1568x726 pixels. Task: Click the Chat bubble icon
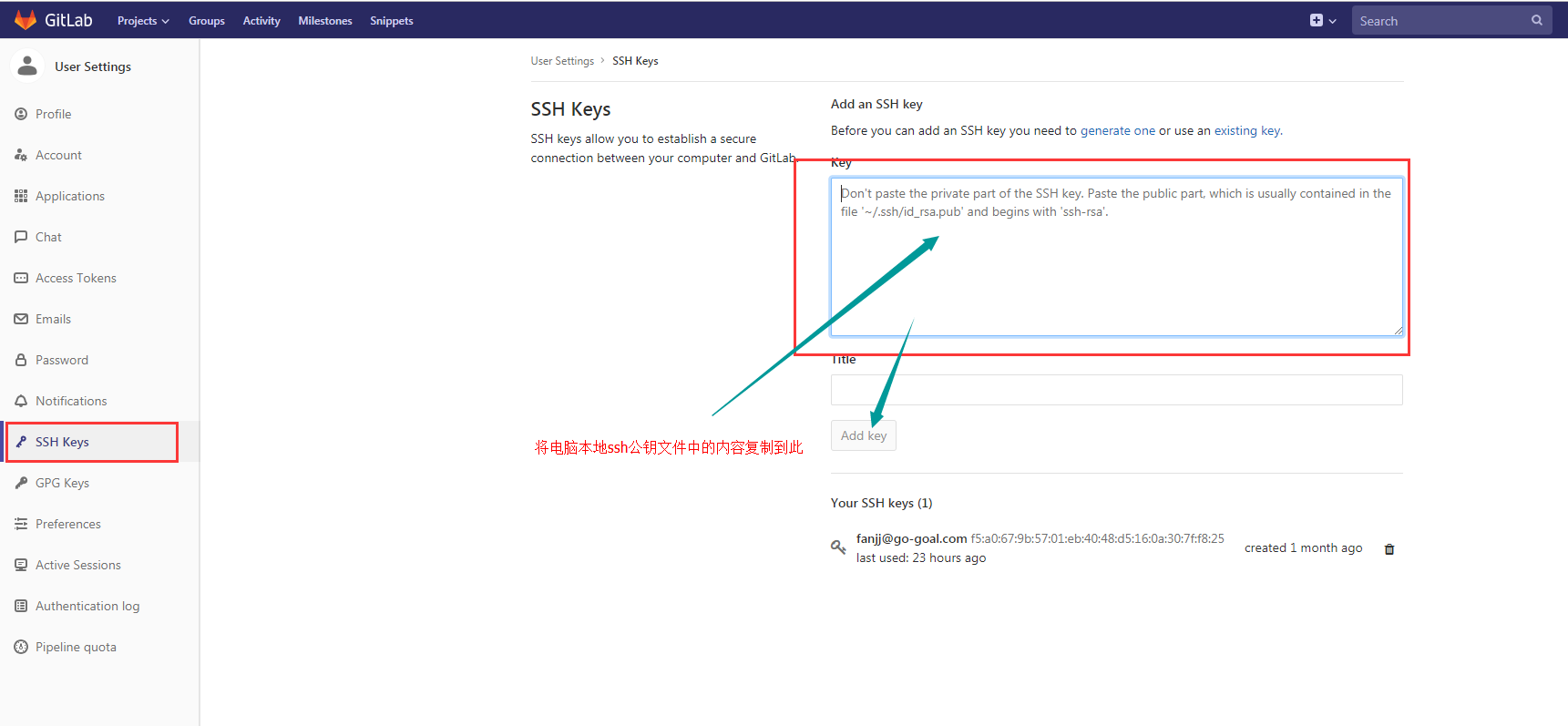coord(21,237)
